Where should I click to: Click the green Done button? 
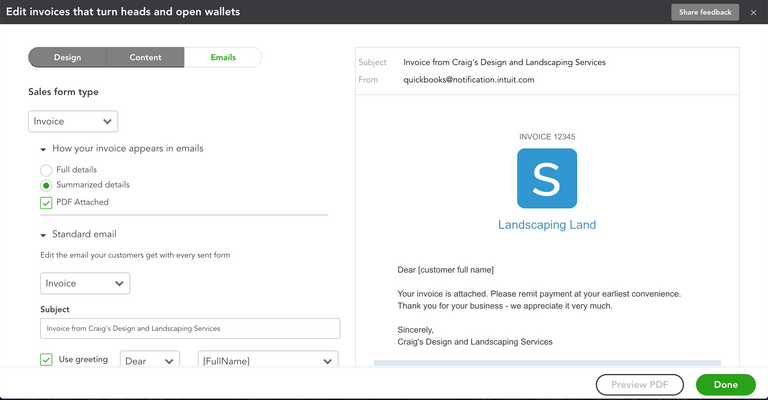pyautogui.click(x=725, y=385)
